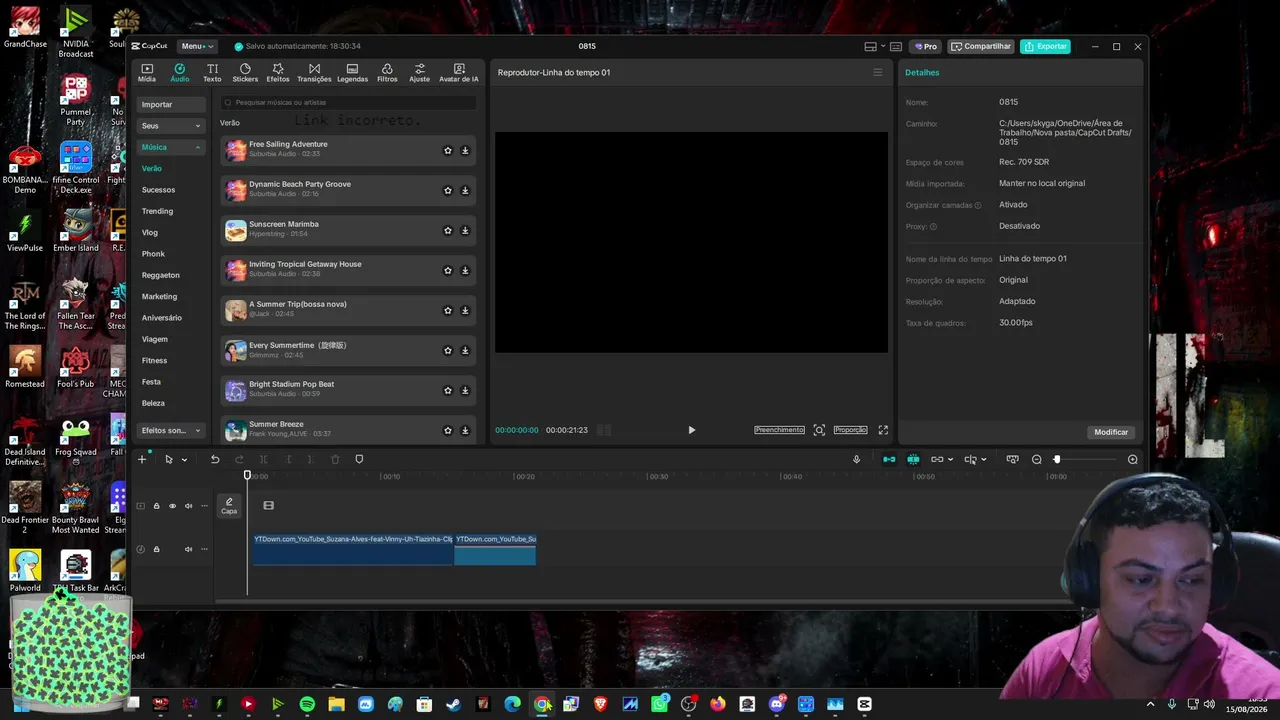Image resolution: width=1280 pixels, height=720 pixels.
Task: Open the Filtros tab
Action: coord(387,73)
